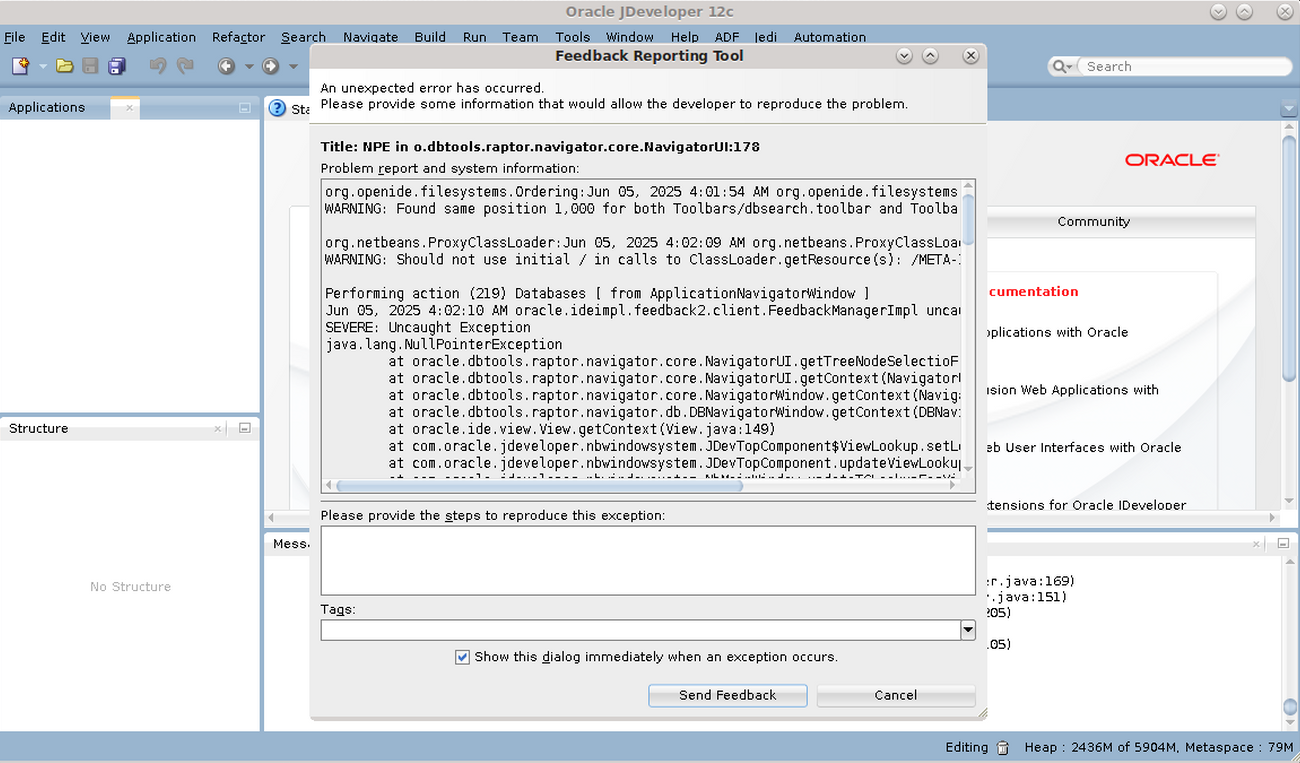Click the Start Page vertical scrollbar
Screen dimensions: 1300x763
coord(1290,257)
